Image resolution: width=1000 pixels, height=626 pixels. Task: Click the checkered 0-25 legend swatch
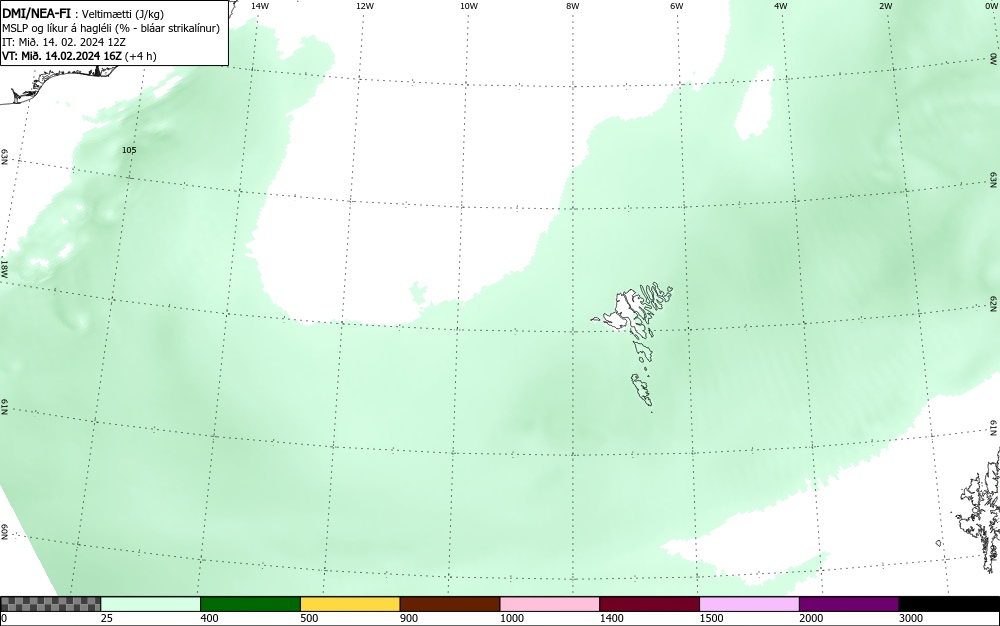(50, 604)
